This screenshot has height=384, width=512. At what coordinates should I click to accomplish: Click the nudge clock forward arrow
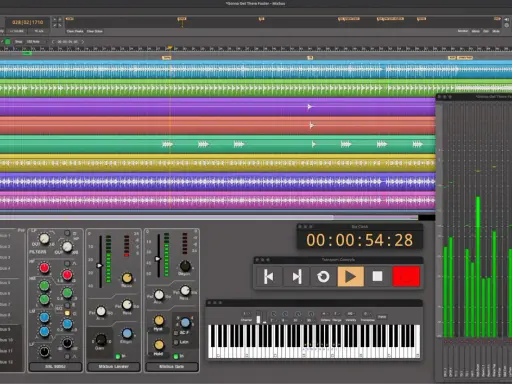83,42
